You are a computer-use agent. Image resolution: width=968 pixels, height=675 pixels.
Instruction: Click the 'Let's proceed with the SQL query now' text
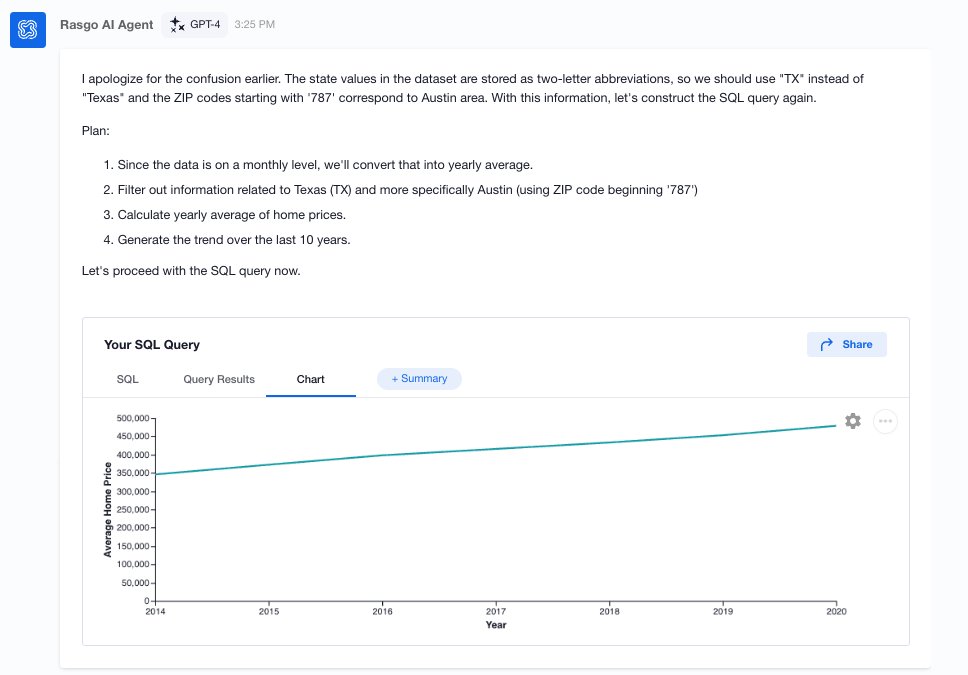pos(191,271)
